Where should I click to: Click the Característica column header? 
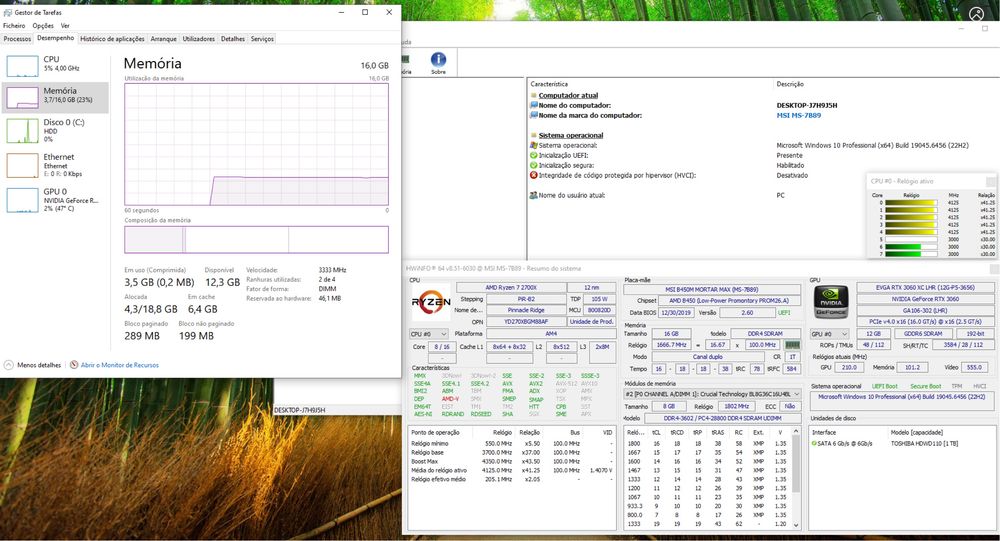click(x=549, y=84)
